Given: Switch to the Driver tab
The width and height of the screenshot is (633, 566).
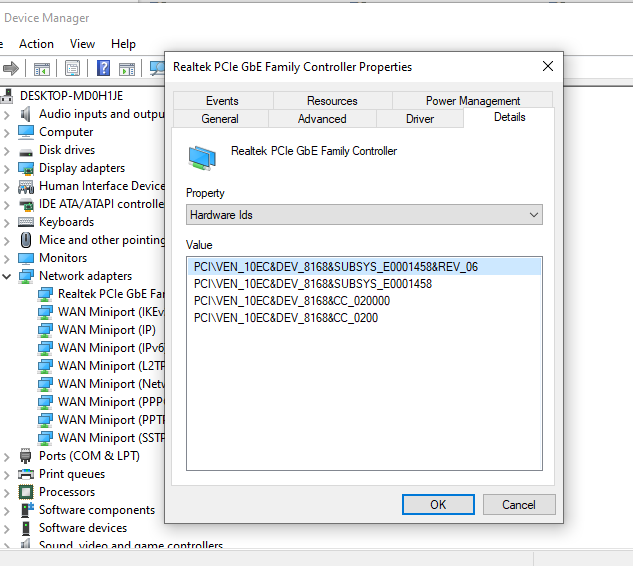Looking at the screenshot, I should (420, 119).
